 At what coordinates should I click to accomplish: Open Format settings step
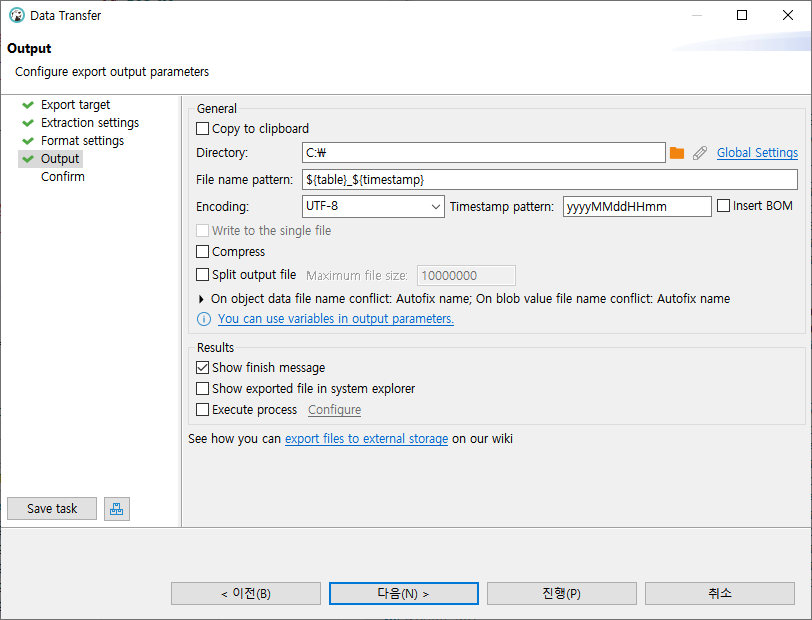82,141
